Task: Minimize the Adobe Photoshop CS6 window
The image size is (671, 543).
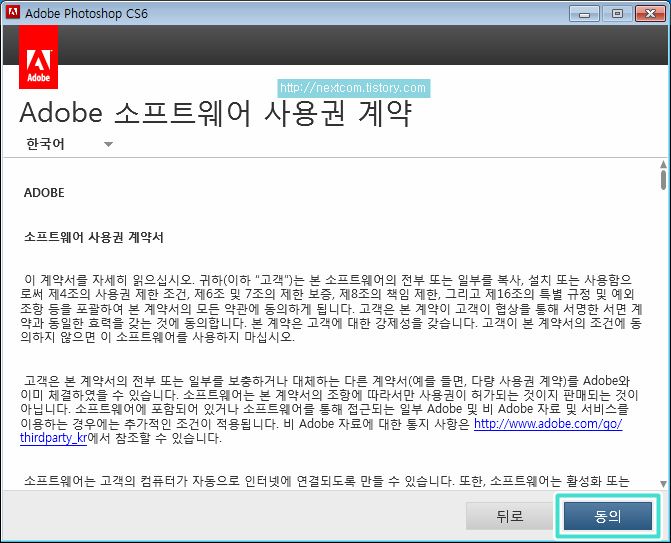Action: pyautogui.click(x=584, y=14)
